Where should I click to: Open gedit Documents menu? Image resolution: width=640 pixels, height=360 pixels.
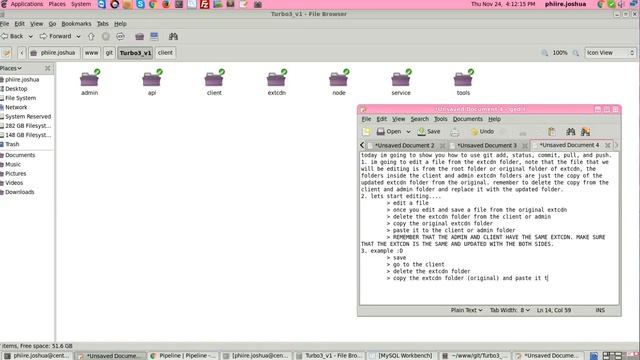tap(467, 119)
